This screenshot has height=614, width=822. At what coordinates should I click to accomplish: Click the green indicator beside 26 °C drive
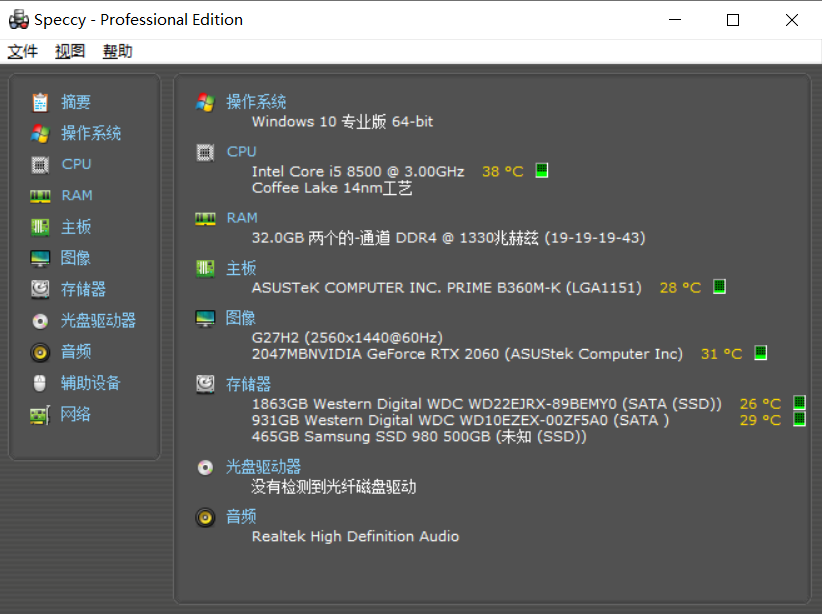click(x=799, y=403)
